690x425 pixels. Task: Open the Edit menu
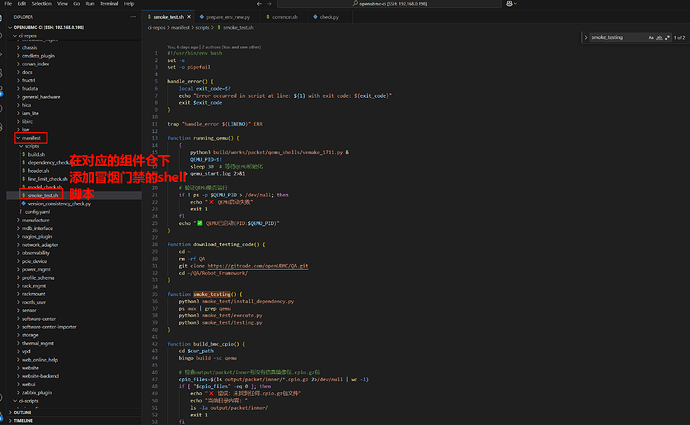[x=22, y=4]
